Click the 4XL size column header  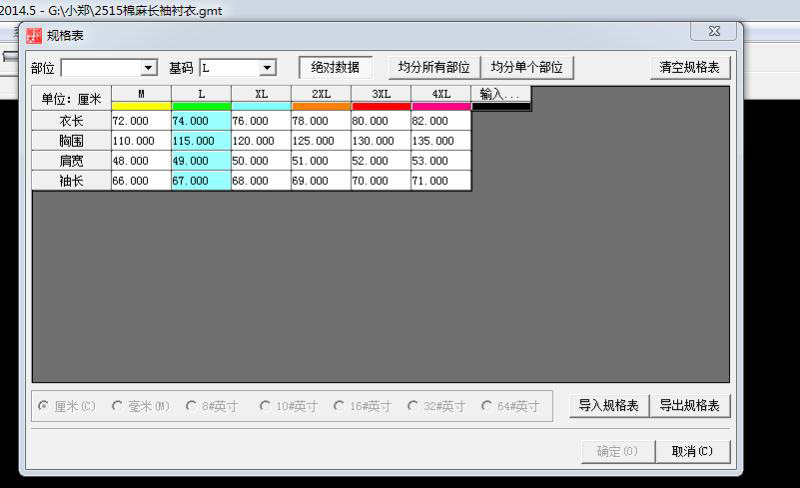[x=441, y=94]
